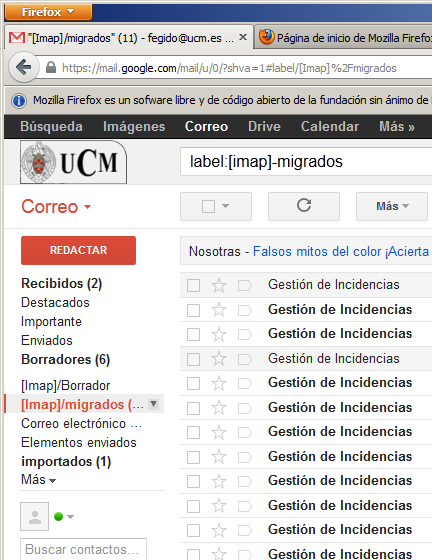Click the blue info icon in notification bar
The image size is (432, 560).
tap(19, 100)
